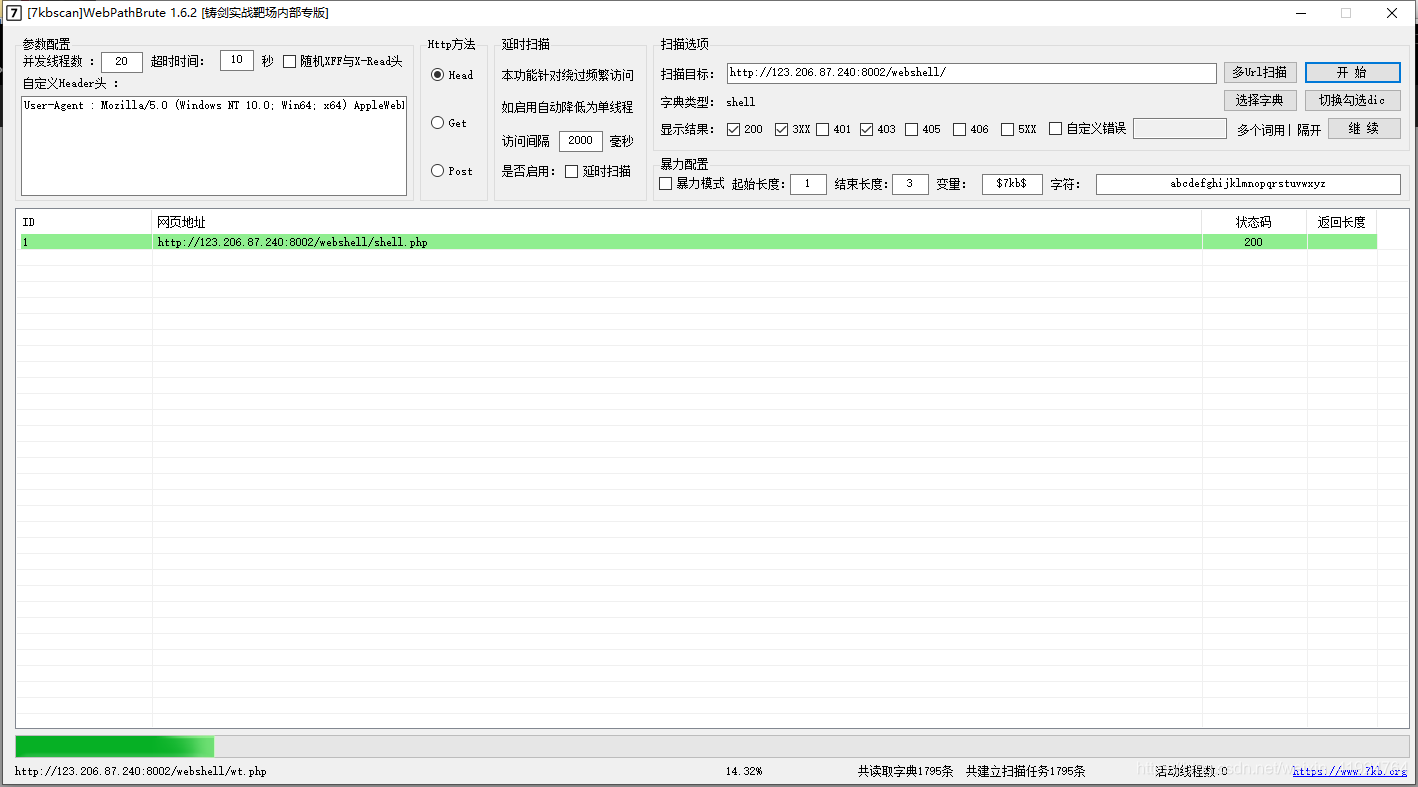Enable random XFF and X-Read header checkbox
1418x787 pixels.
click(x=290, y=61)
